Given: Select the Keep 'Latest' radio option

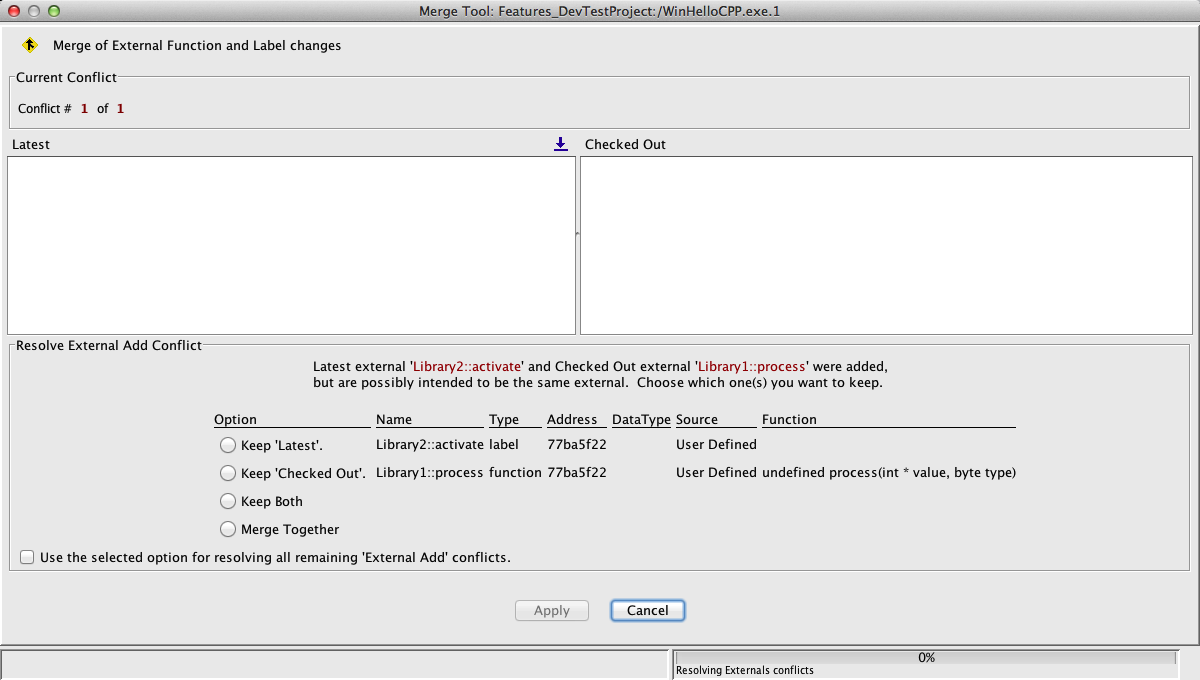Looking at the screenshot, I should coord(228,445).
